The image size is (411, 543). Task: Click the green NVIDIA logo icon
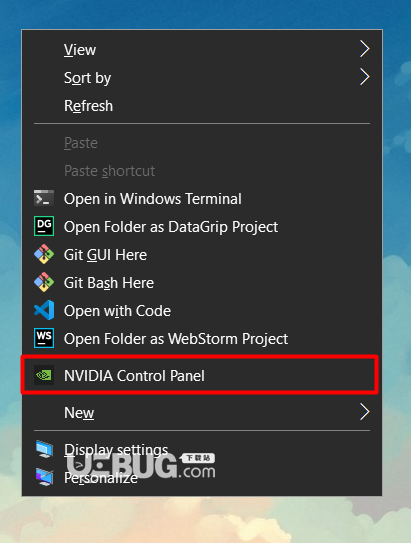click(44, 375)
